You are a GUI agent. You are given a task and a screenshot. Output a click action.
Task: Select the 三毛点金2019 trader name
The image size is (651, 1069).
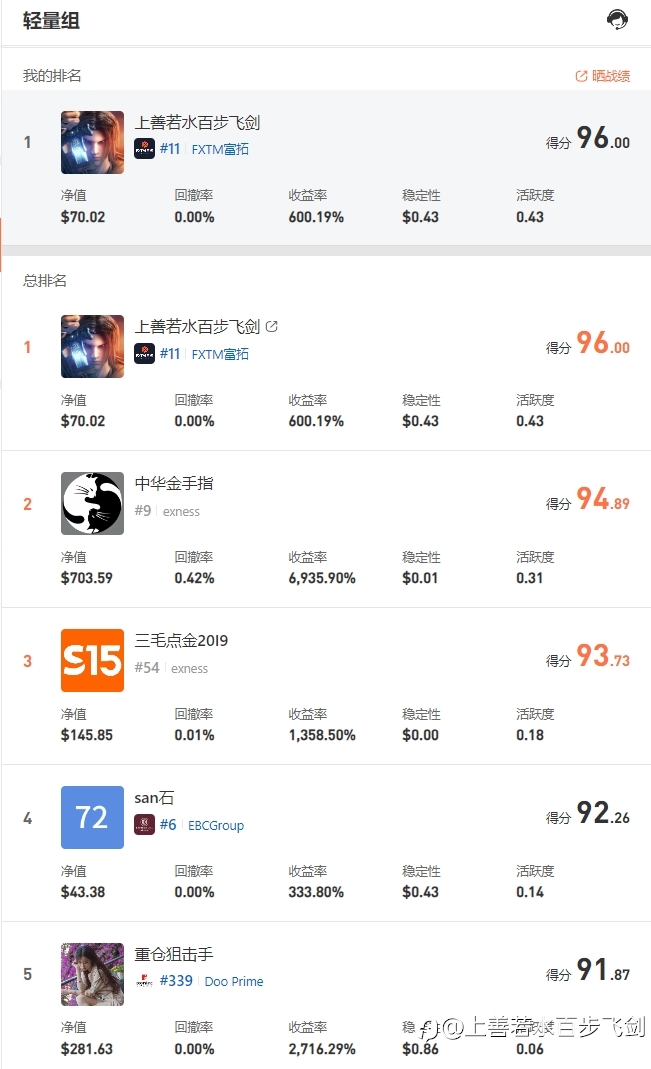[x=181, y=640]
